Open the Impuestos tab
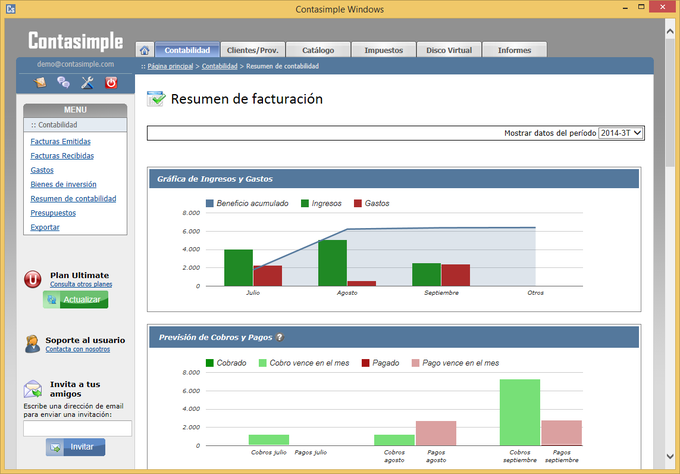The height and width of the screenshot is (474, 680). coord(383,50)
